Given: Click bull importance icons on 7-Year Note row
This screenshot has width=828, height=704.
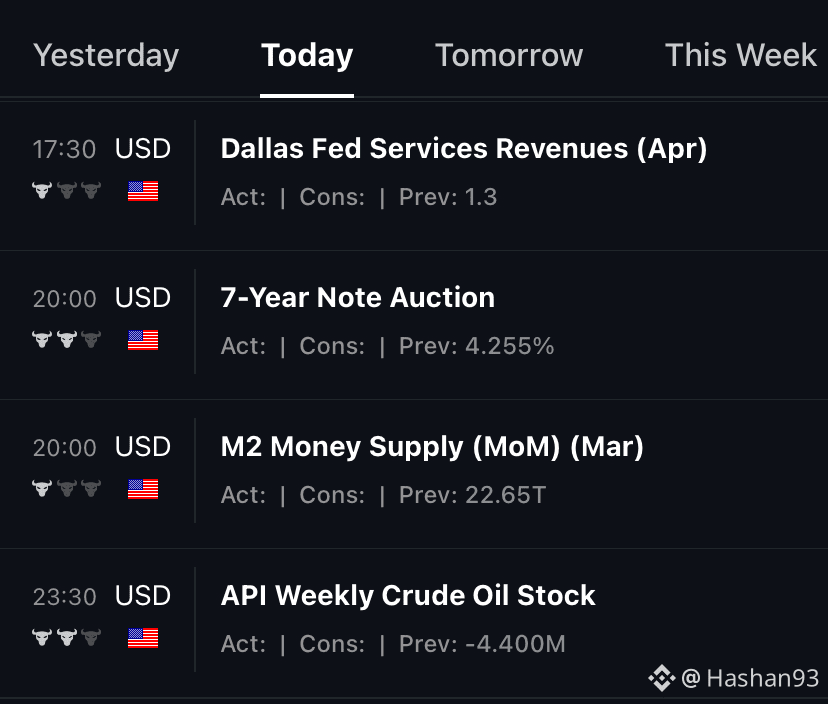Looking at the screenshot, I should (x=67, y=339).
